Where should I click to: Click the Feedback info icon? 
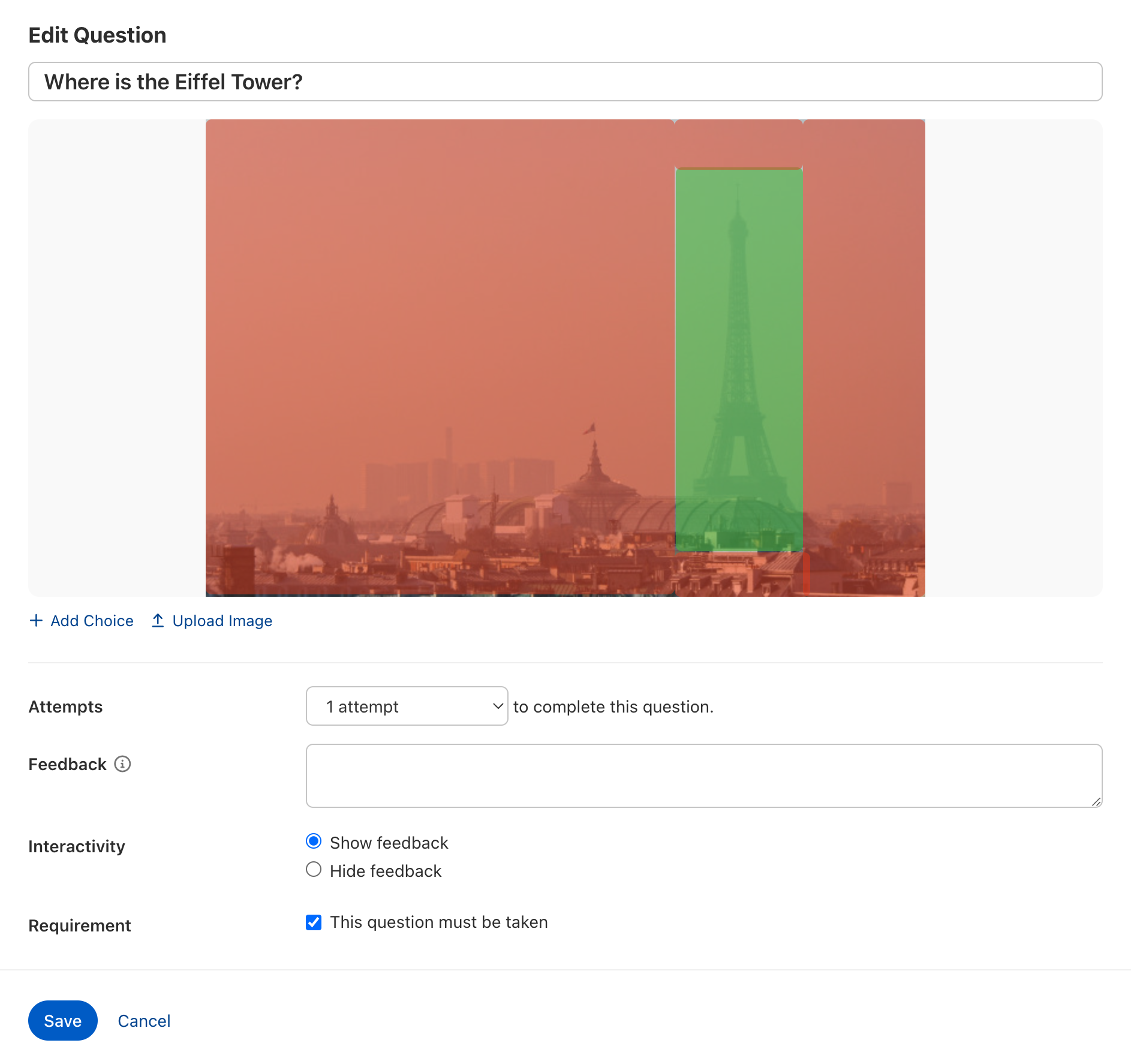click(x=122, y=764)
